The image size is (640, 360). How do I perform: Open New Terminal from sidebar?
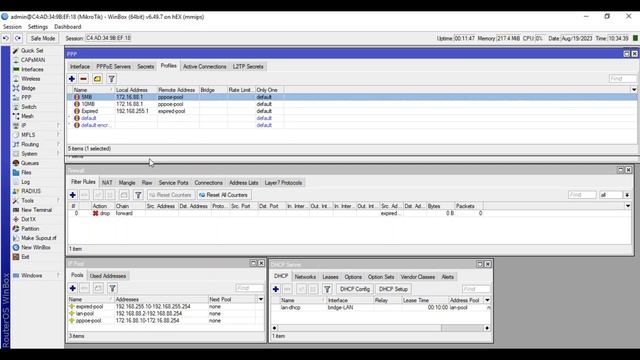[x=36, y=210]
